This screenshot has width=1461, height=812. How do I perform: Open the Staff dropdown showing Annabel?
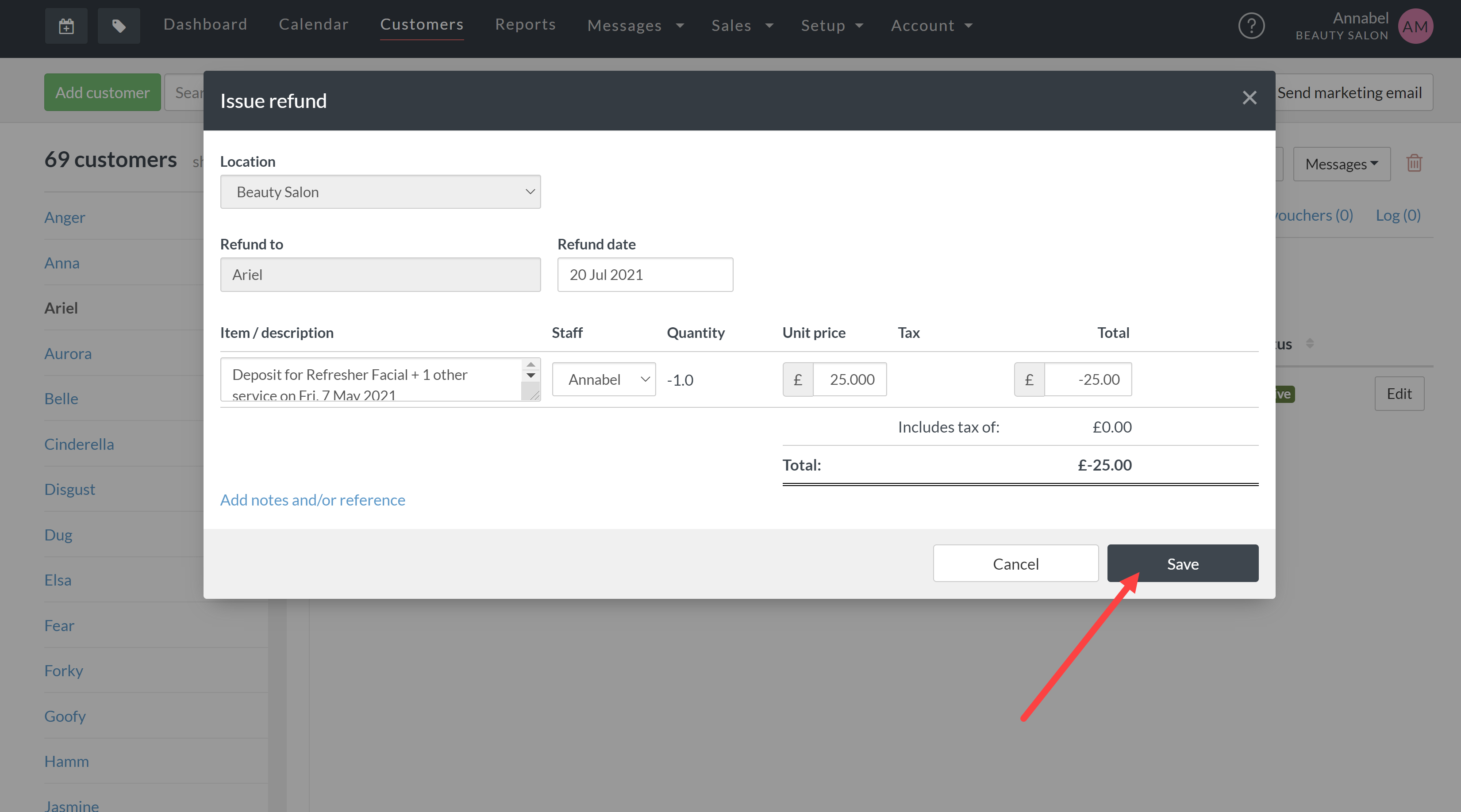click(604, 379)
